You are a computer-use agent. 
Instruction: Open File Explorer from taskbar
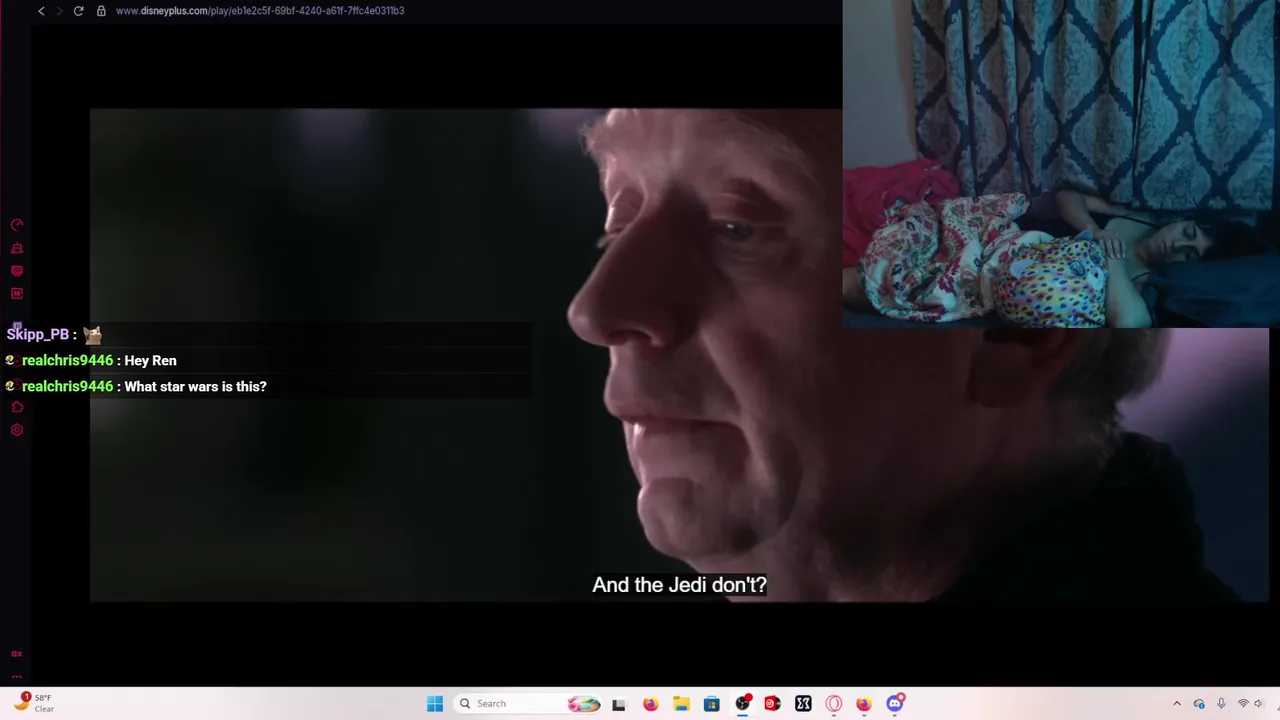tap(681, 704)
